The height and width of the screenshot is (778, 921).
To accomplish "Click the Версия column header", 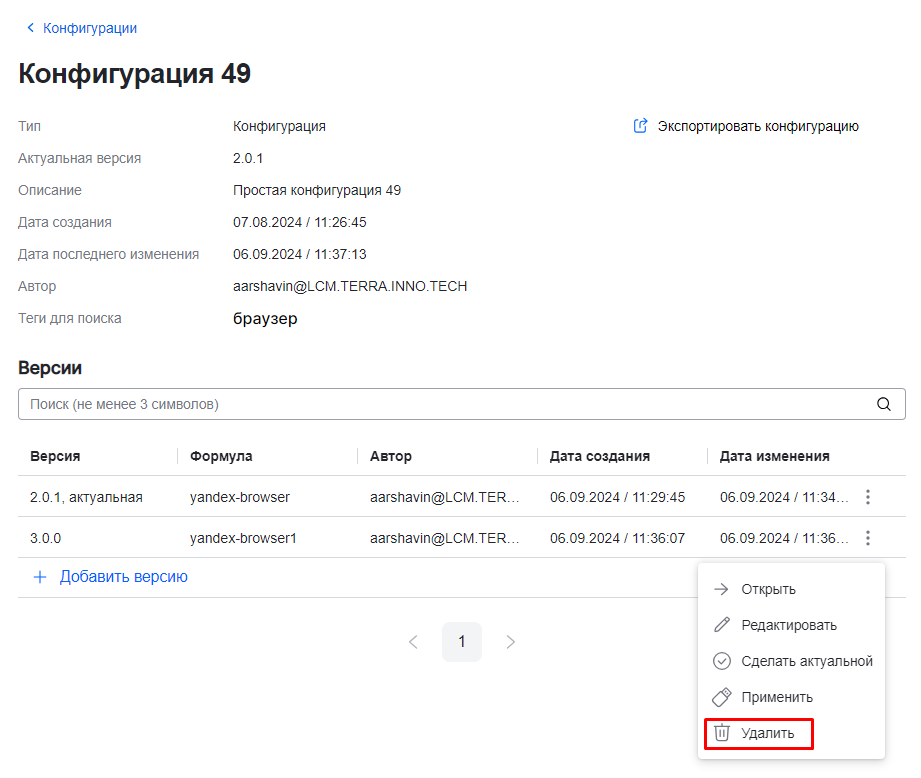I will tap(55, 456).
